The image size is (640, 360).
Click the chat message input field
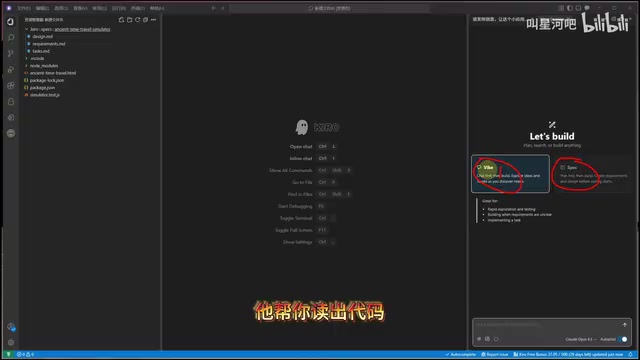tap(547, 325)
